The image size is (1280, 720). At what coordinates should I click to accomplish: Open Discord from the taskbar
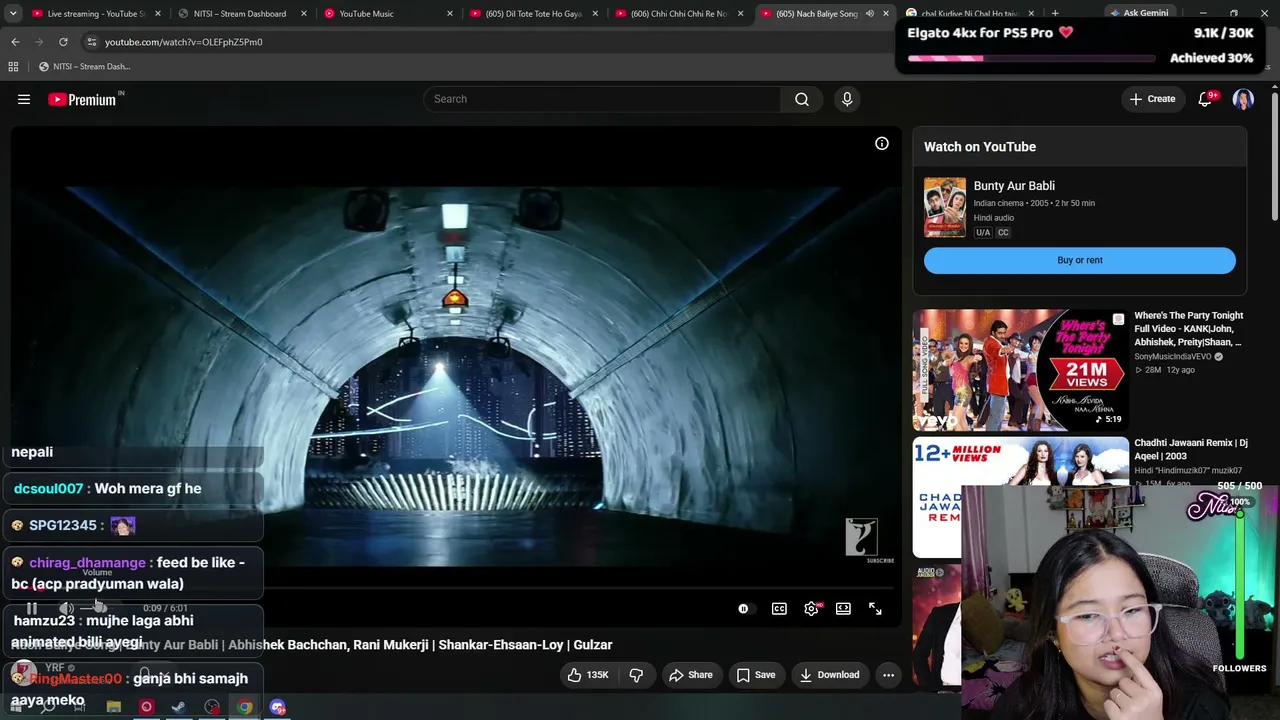(x=278, y=707)
